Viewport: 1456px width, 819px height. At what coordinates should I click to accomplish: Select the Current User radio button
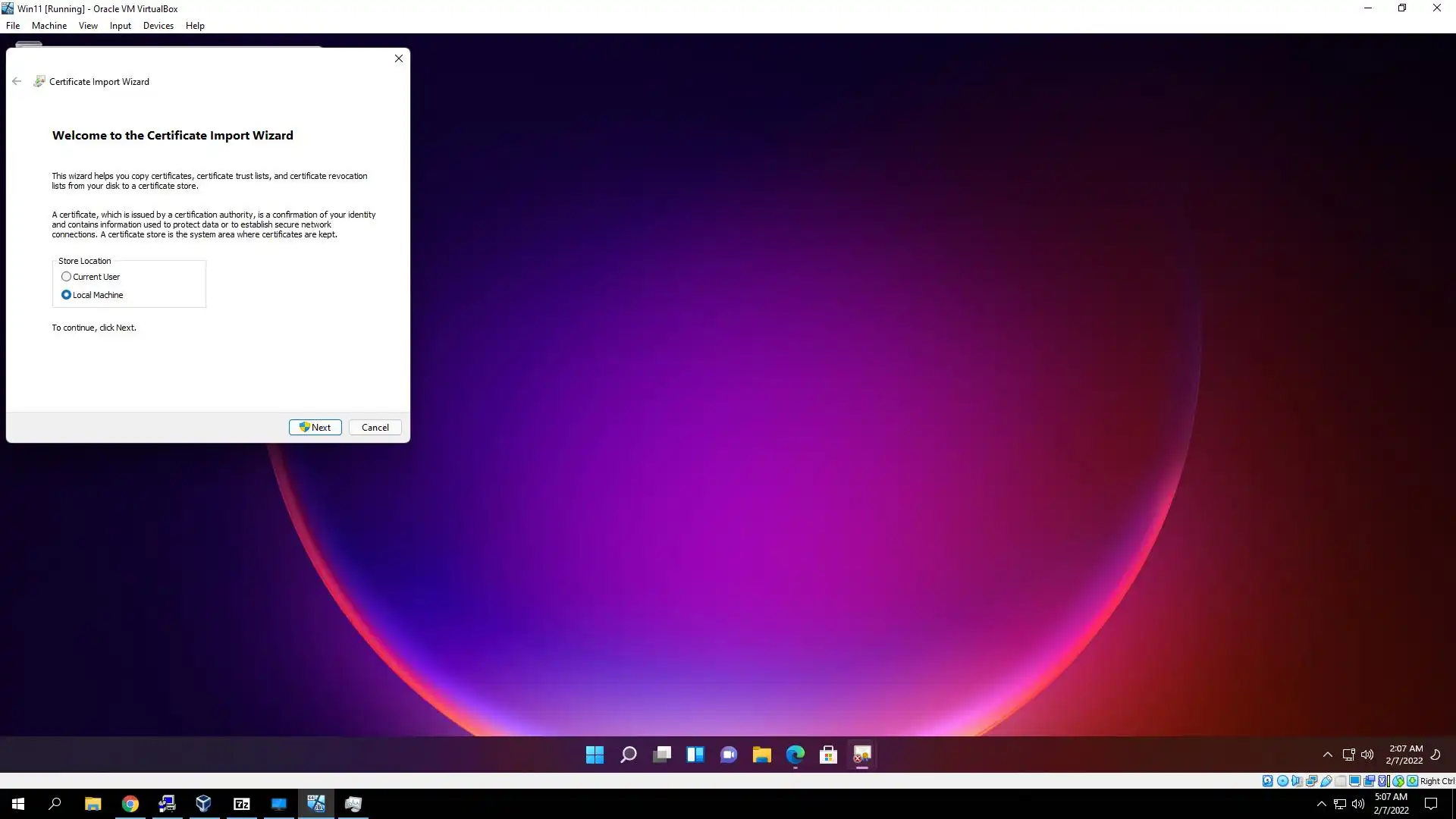[x=67, y=277]
